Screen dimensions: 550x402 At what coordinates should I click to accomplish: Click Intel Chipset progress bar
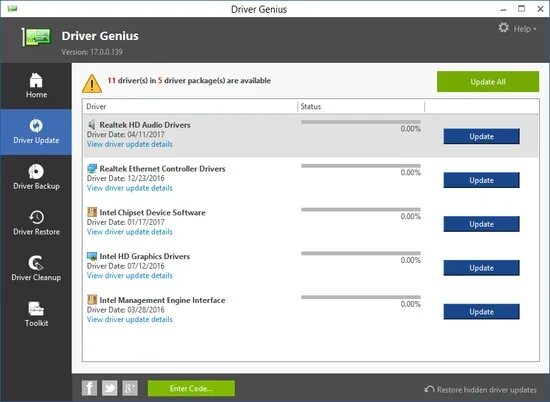pos(361,210)
